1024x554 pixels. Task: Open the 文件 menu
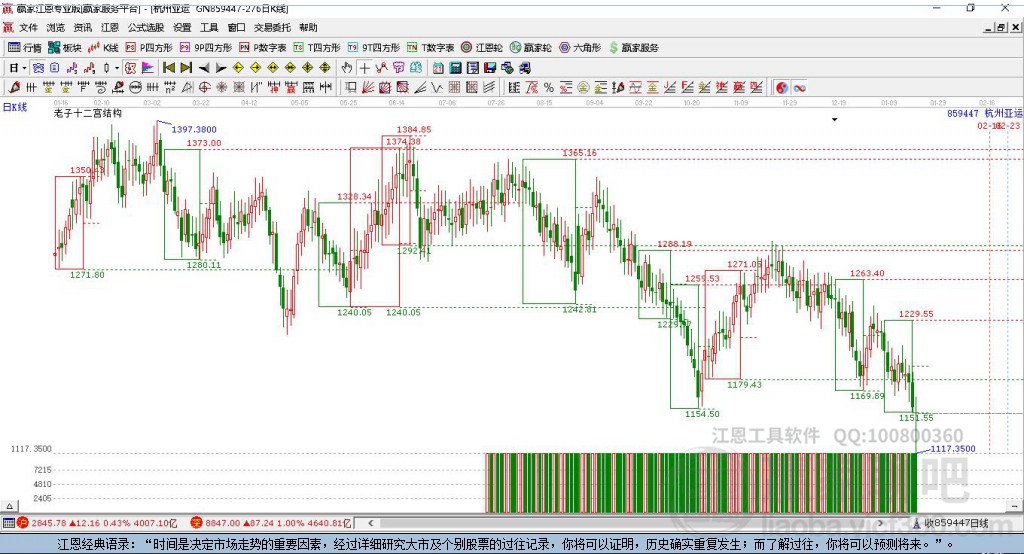[x=28, y=27]
